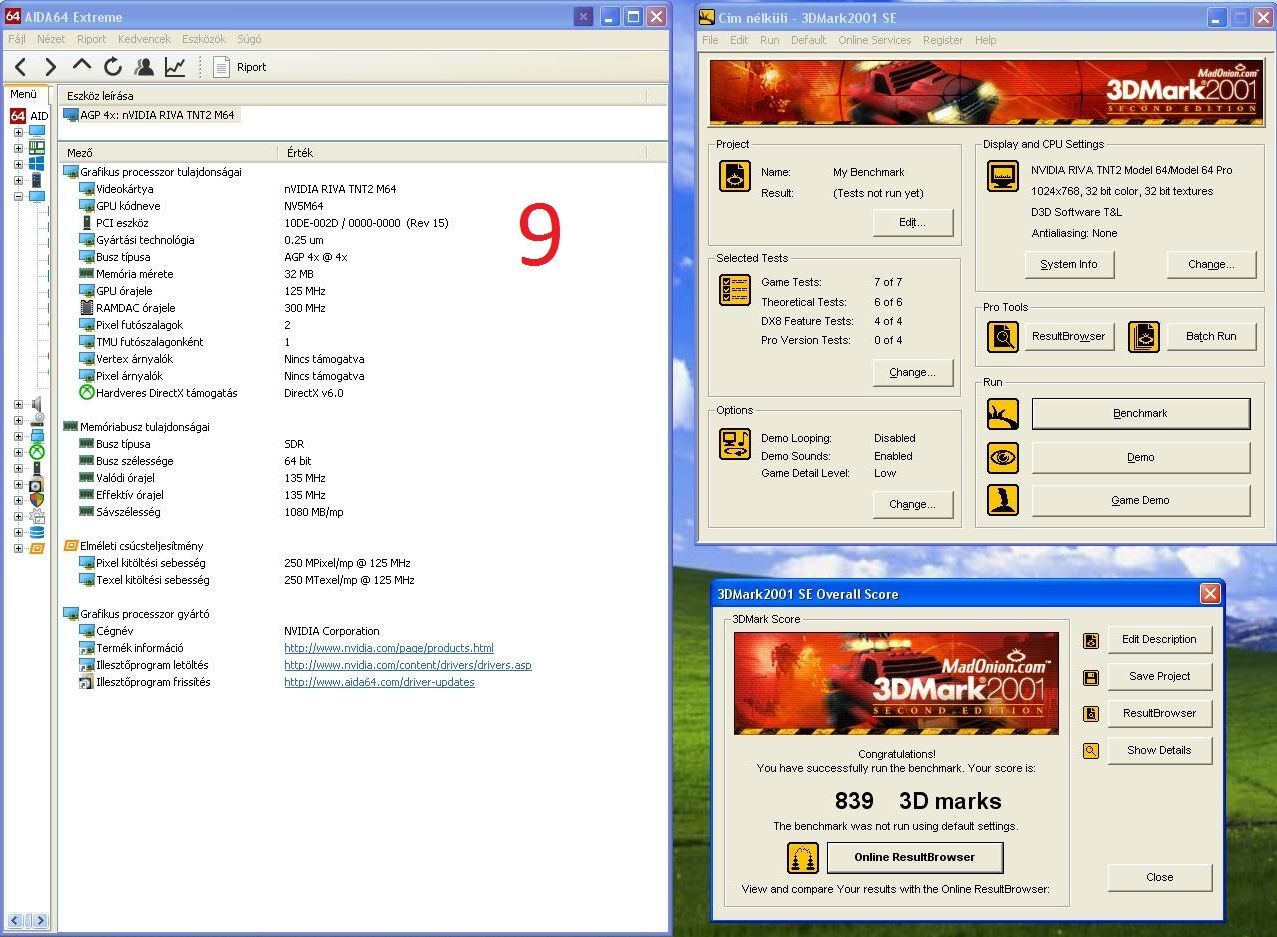Click the Érték column header
This screenshot has width=1277, height=937.
[462, 153]
